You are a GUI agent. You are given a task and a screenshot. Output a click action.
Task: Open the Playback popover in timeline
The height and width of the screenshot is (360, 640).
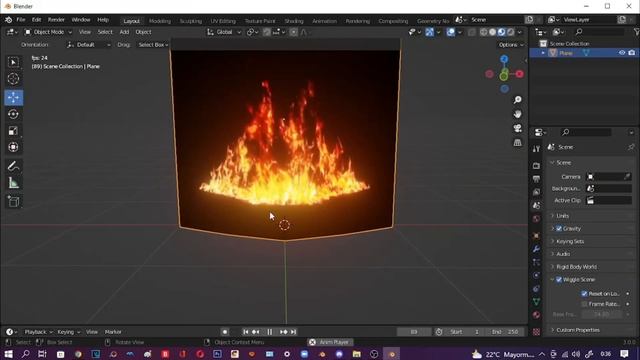(x=38, y=332)
